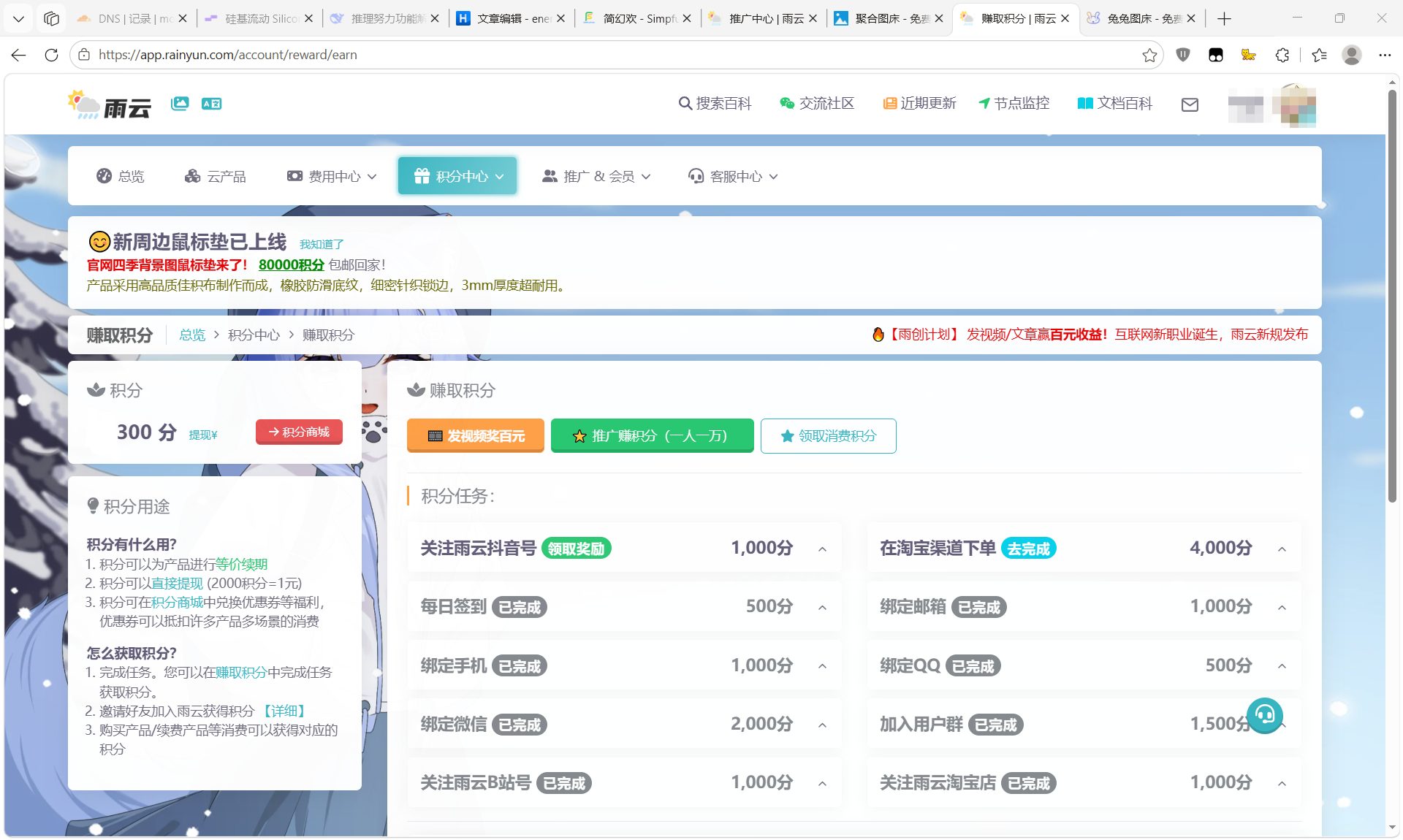Click the black extension icon in toolbar

(x=1216, y=55)
